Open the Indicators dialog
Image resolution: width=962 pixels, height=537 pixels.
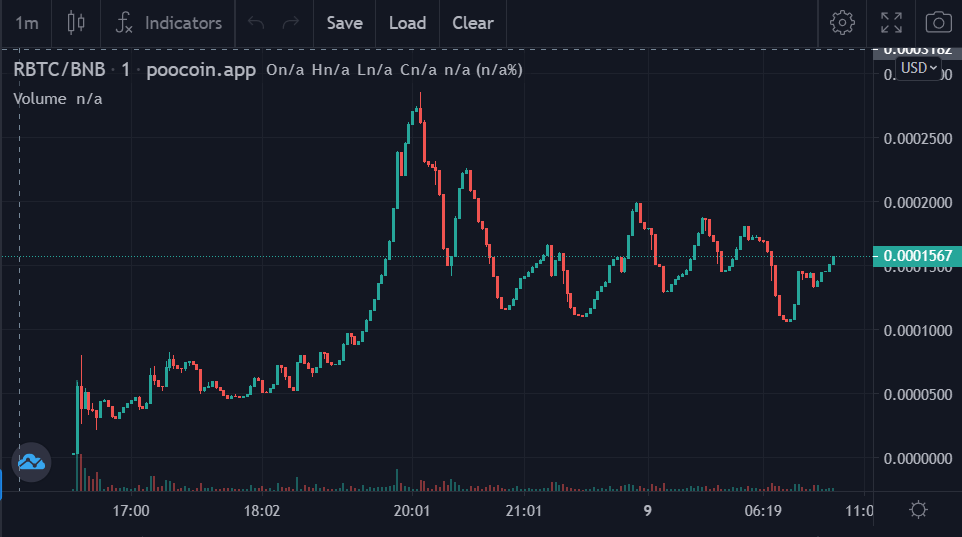(x=168, y=23)
